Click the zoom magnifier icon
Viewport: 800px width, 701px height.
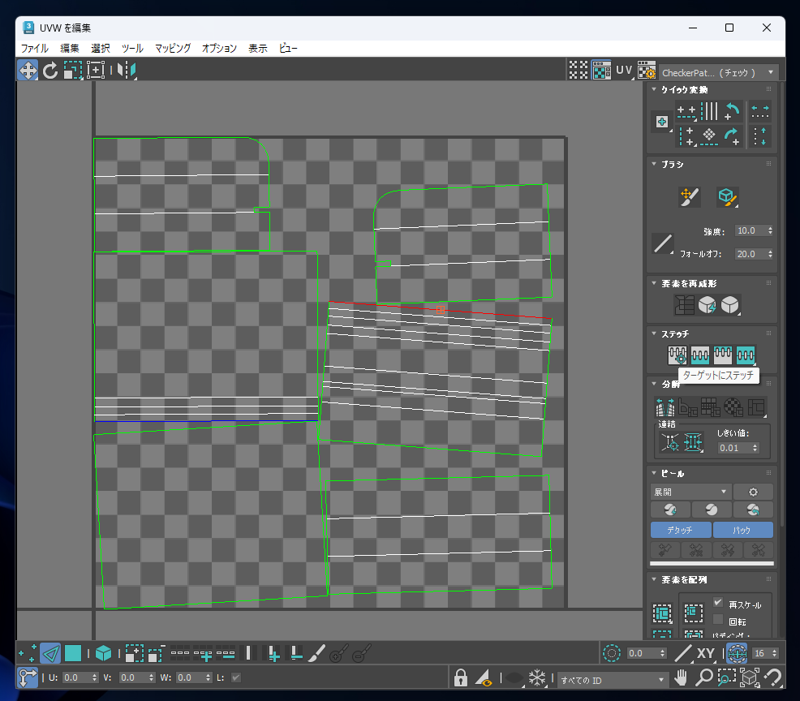tap(704, 678)
